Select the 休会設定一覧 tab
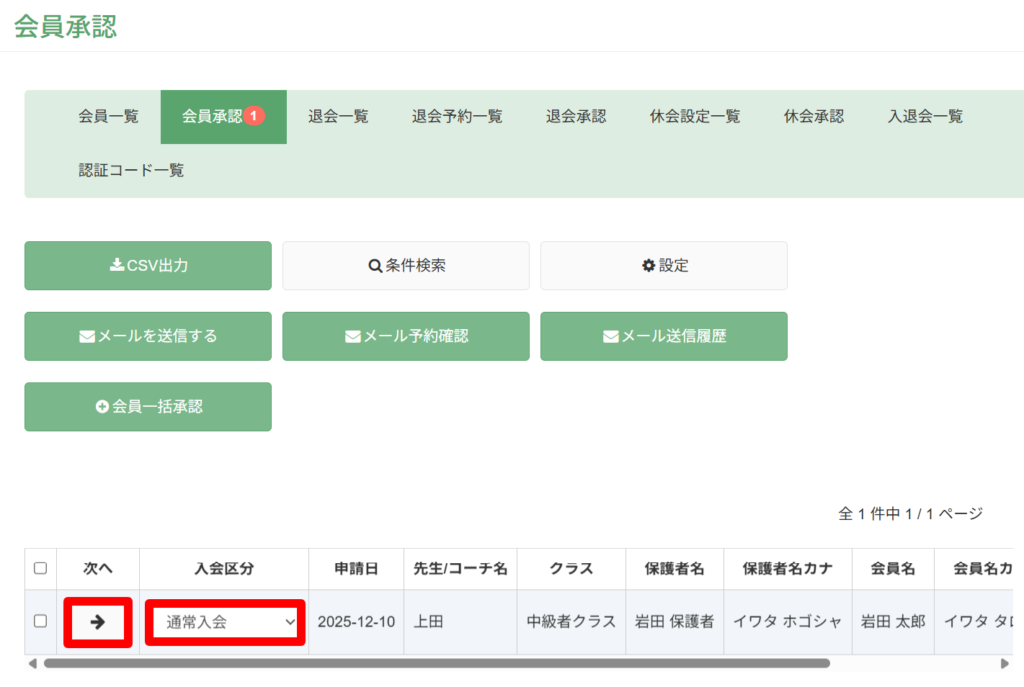The width and height of the screenshot is (1024, 687). coord(695,117)
